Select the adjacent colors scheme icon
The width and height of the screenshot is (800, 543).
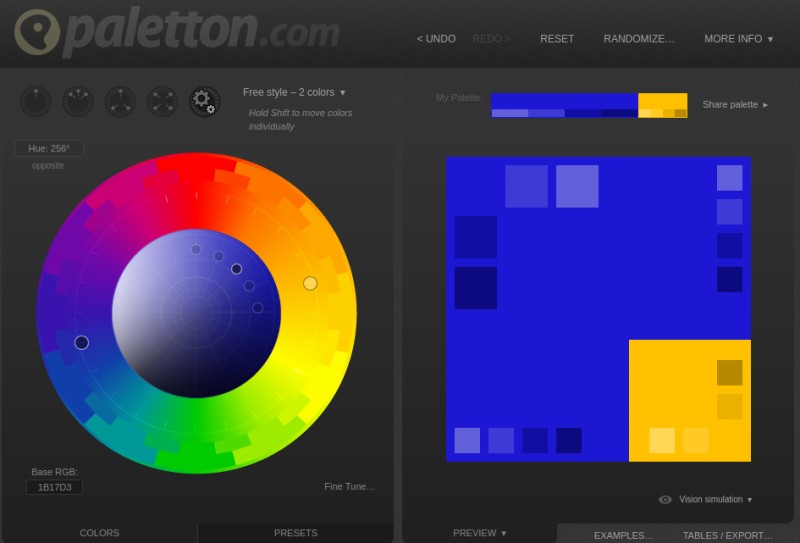(78, 101)
